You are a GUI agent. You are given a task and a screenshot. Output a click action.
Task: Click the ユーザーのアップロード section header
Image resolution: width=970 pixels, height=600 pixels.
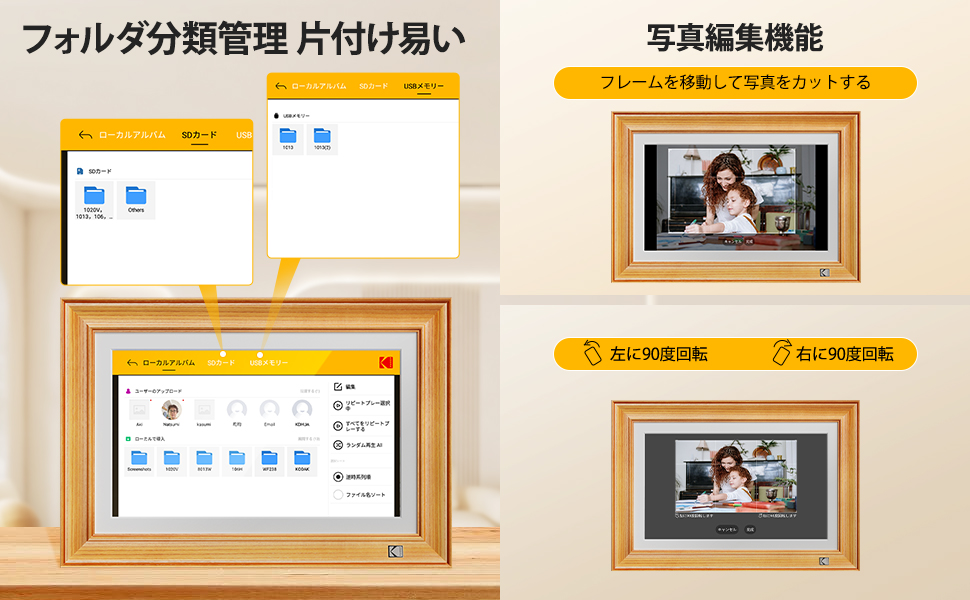(158, 391)
